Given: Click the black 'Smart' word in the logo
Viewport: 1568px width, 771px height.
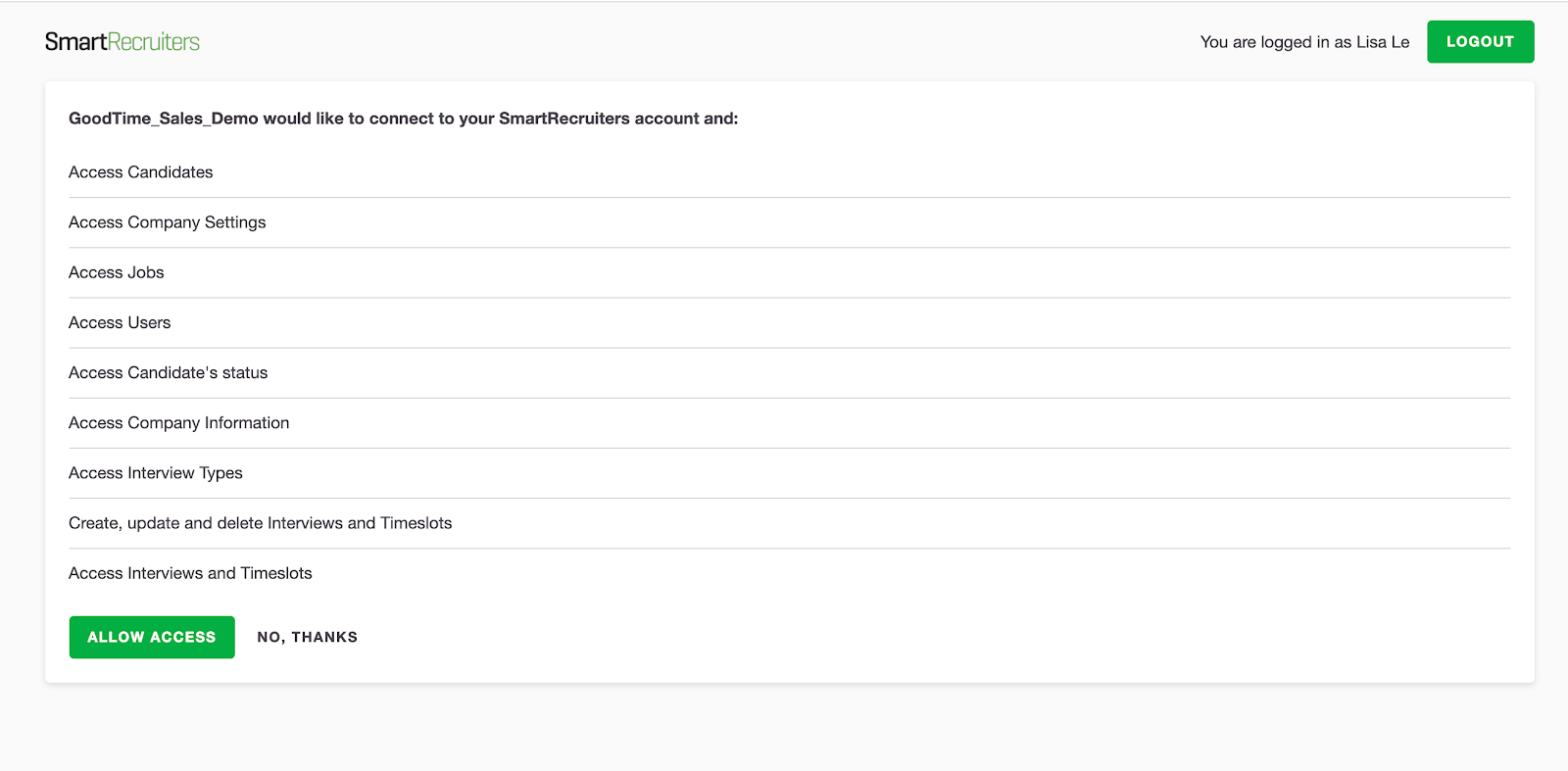Looking at the screenshot, I should (75, 42).
